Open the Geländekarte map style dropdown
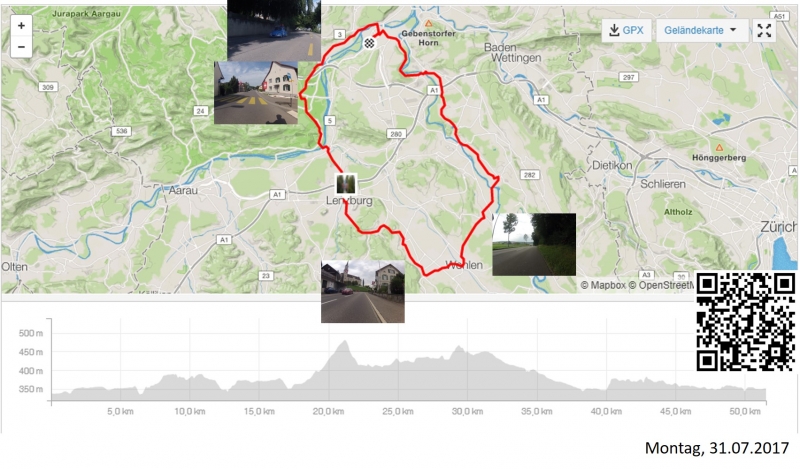The height and width of the screenshot is (469, 800). tap(702, 31)
